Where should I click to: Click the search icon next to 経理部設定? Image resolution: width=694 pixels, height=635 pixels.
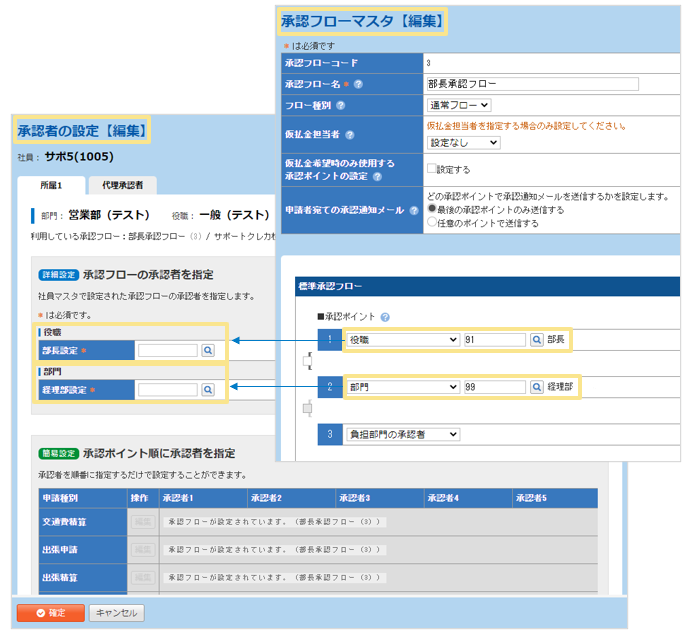click(208, 390)
